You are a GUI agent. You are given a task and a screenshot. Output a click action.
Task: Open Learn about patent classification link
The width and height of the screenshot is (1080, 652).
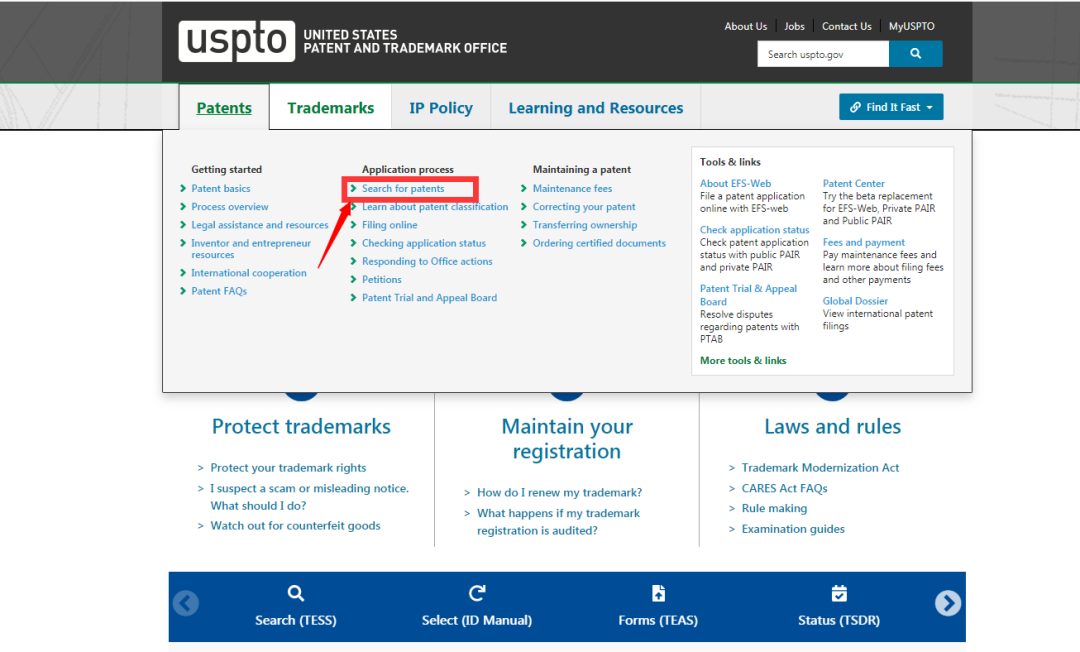[435, 207]
